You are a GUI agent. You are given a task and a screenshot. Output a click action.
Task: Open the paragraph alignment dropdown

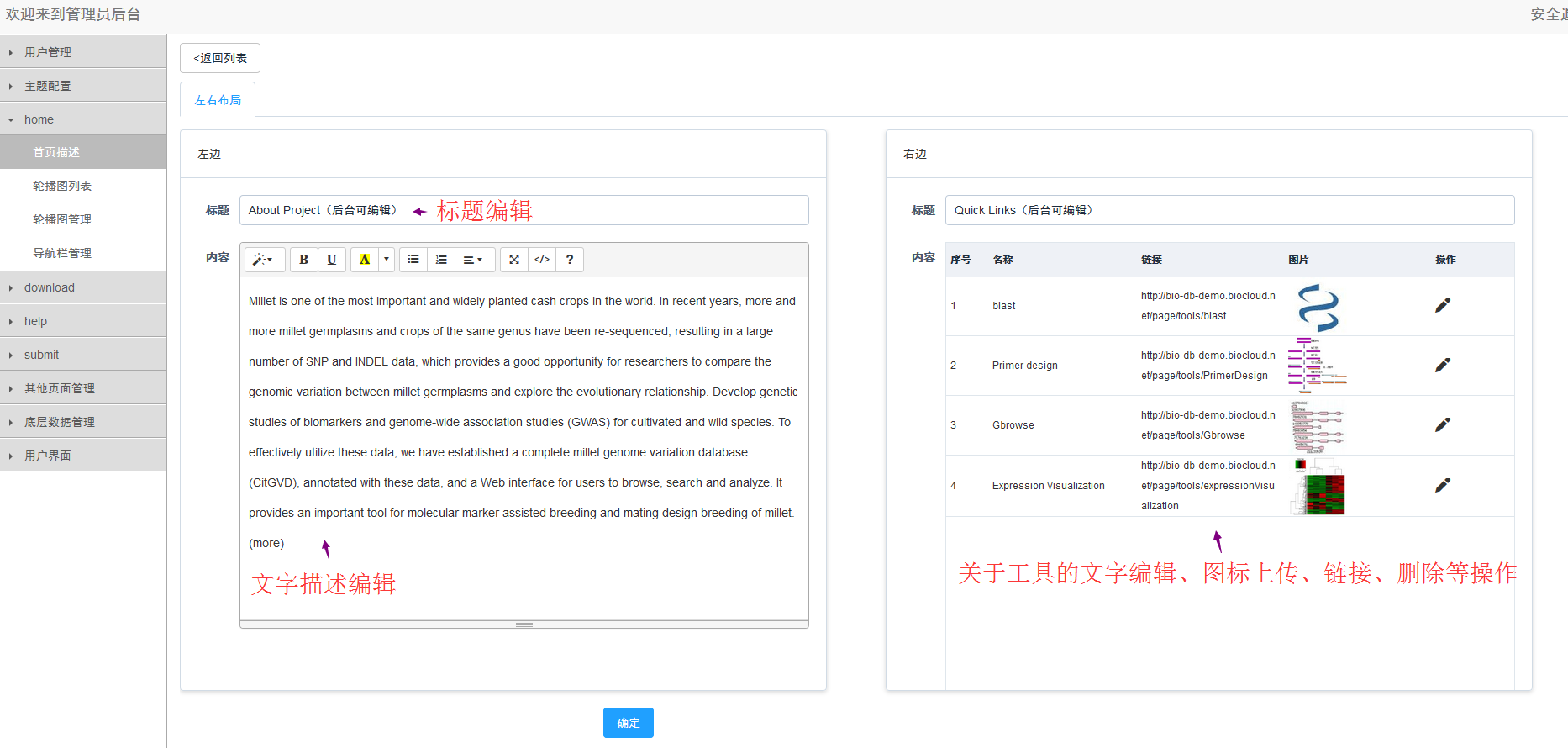(x=473, y=260)
